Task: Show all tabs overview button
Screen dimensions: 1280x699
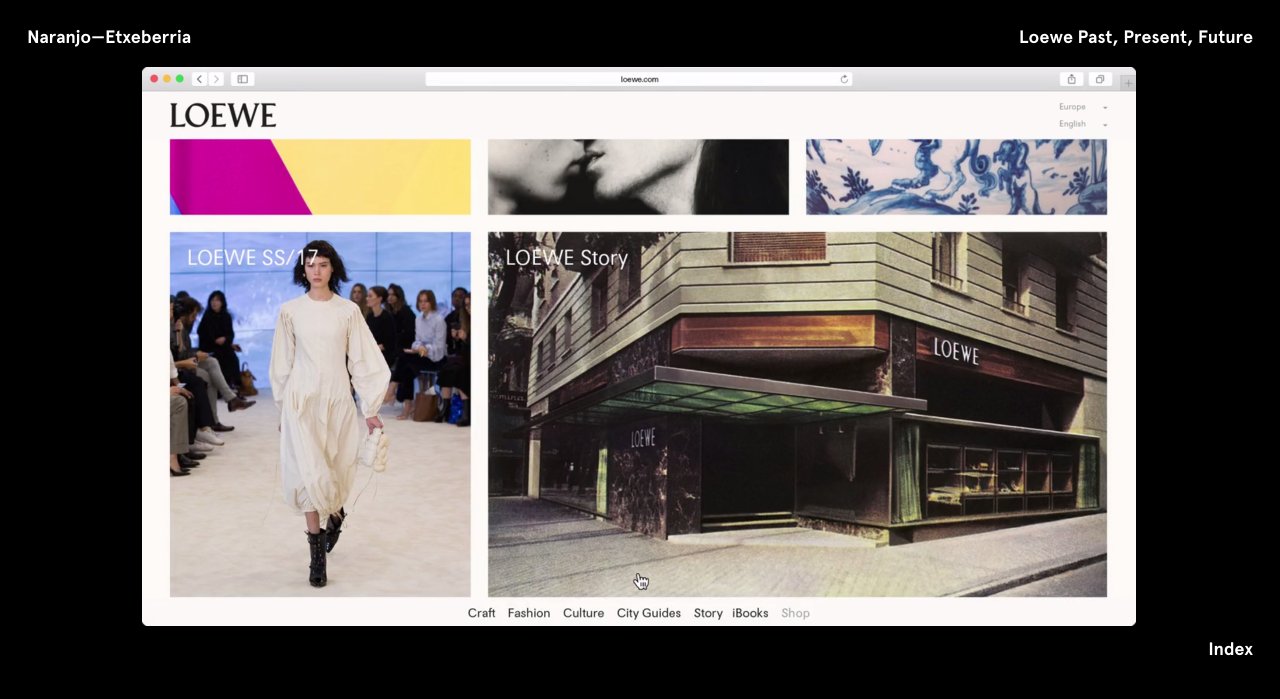Action: (1099, 79)
